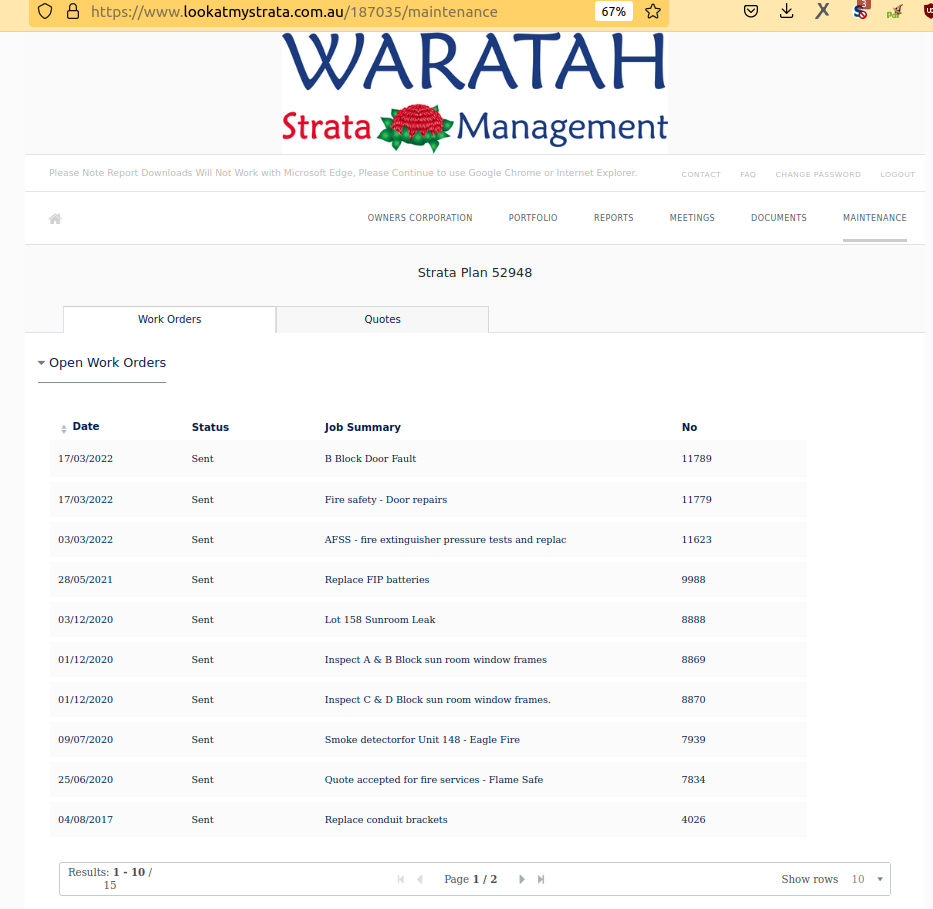933x909 pixels.
Task: Click work order number 4026
Action: point(693,819)
